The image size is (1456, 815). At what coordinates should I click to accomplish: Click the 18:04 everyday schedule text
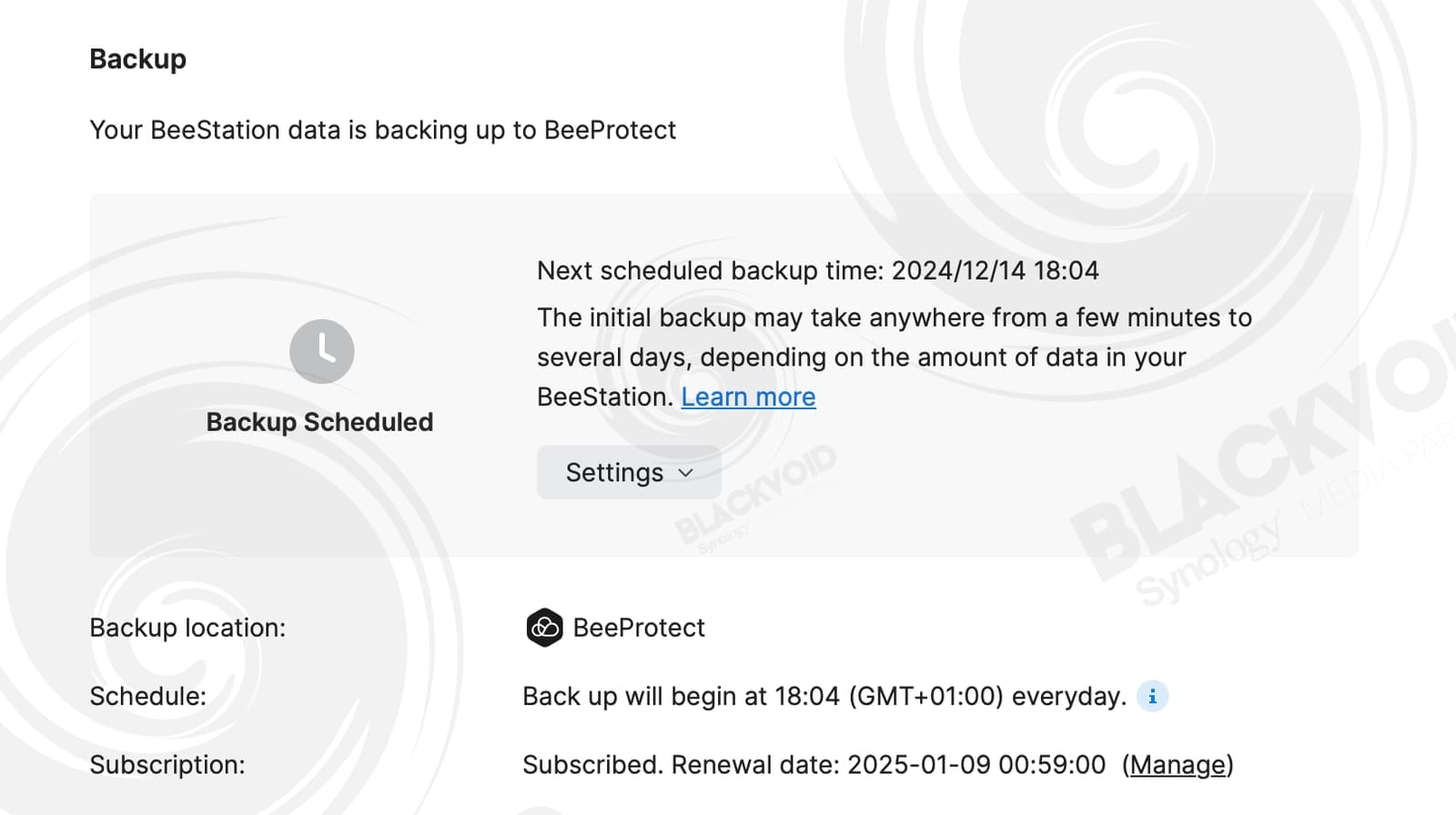click(824, 696)
